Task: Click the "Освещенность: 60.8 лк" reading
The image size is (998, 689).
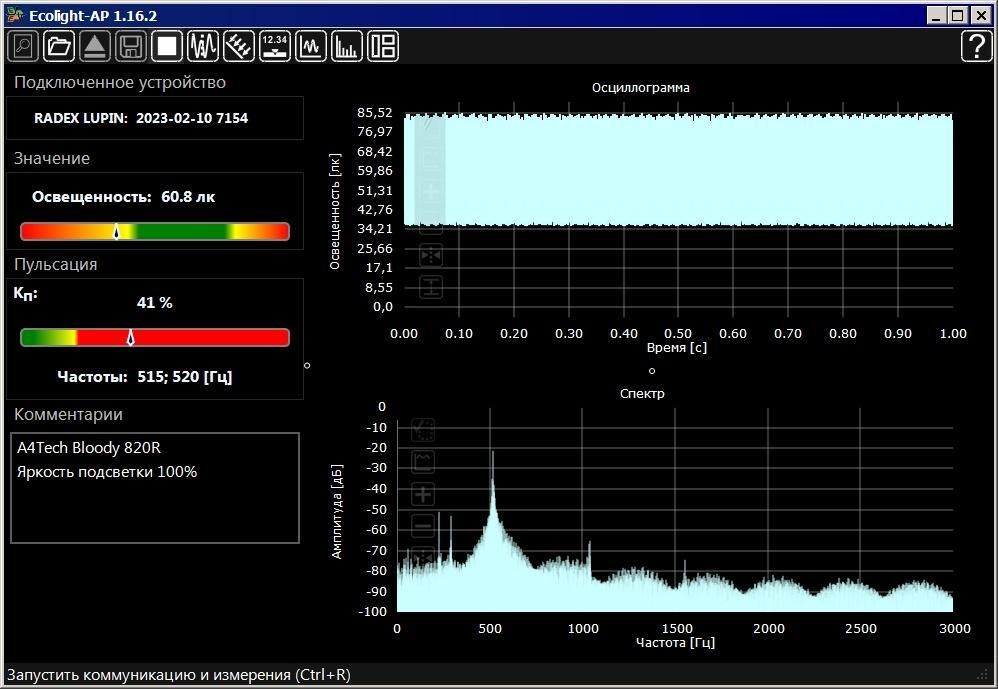Action: point(123,197)
